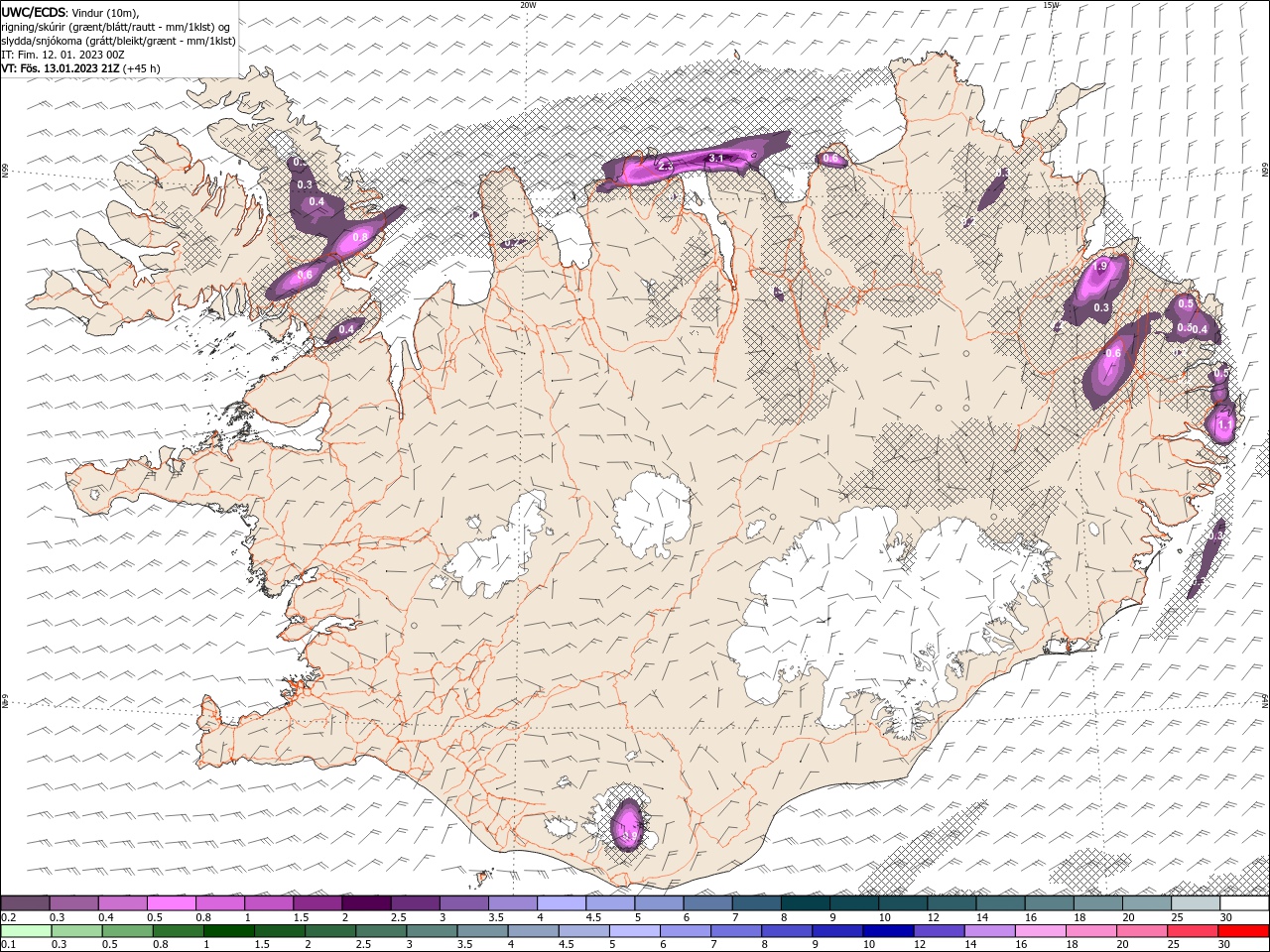Select the violet 12 rain legend swatch
Viewport: 1270px width, 952px height.
point(939,931)
